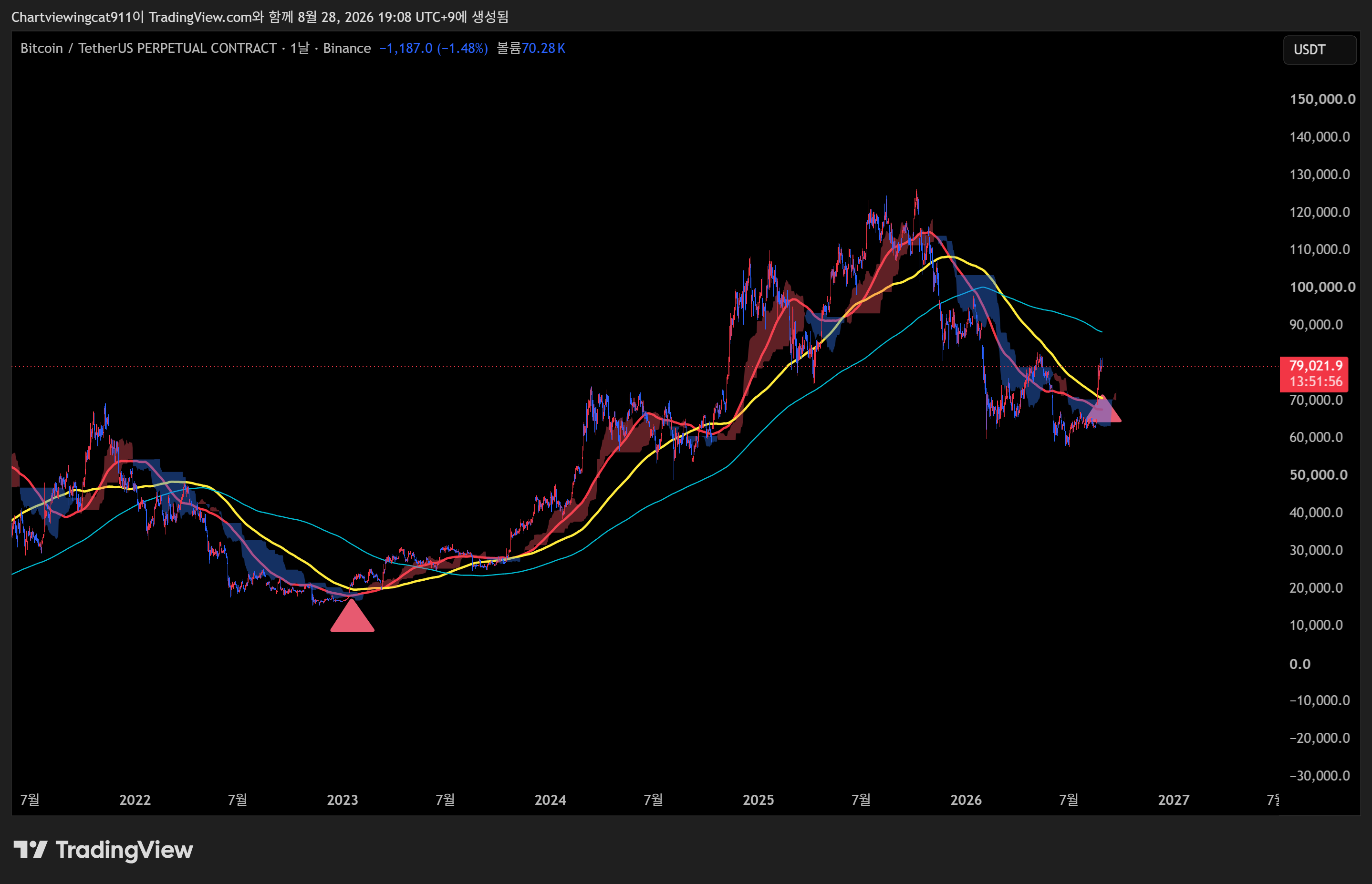Click the −30,000.0 price axis label

click(1320, 776)
